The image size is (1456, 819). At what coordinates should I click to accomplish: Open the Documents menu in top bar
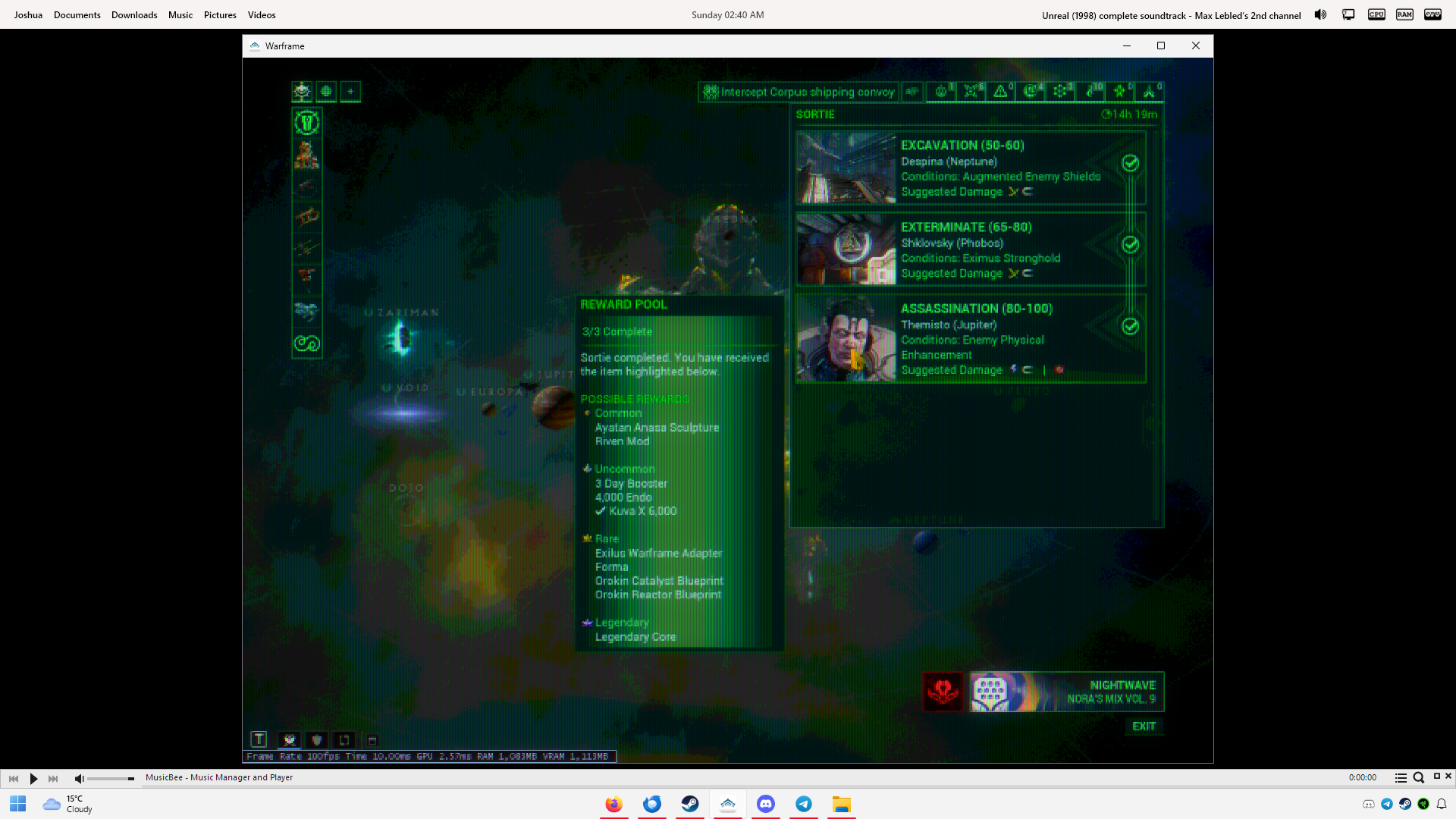[x=77, y=15]
